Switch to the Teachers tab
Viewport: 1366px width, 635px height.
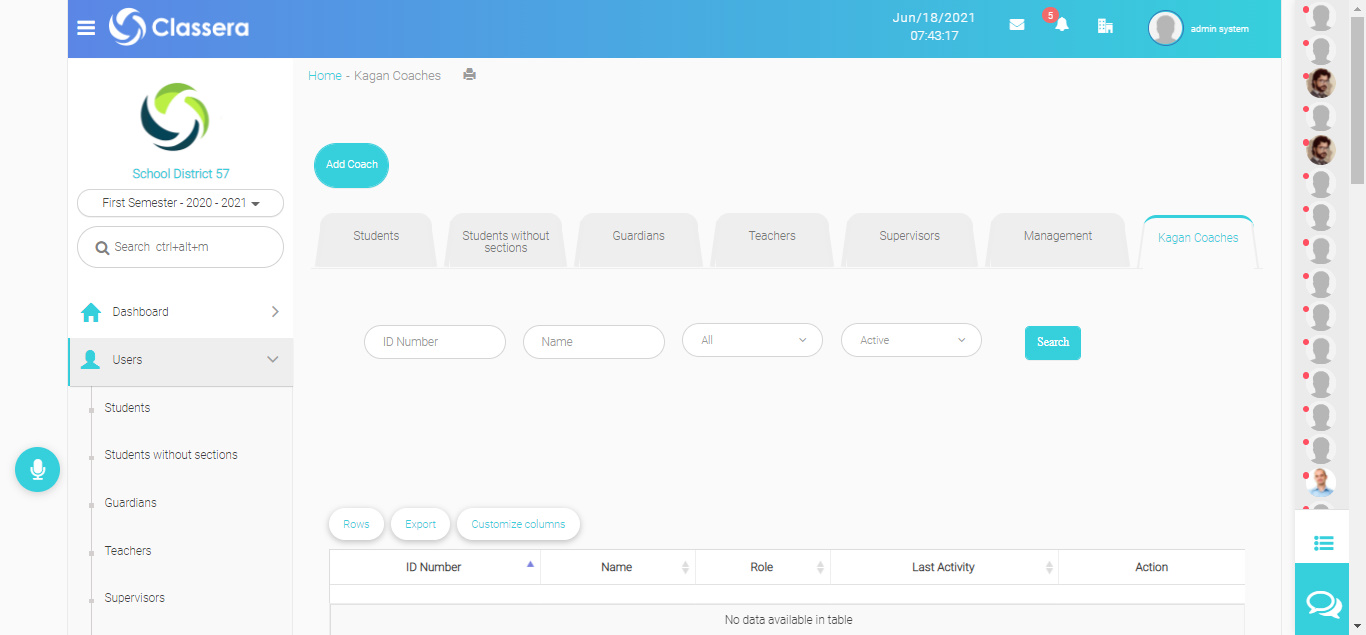click(772, 237)
